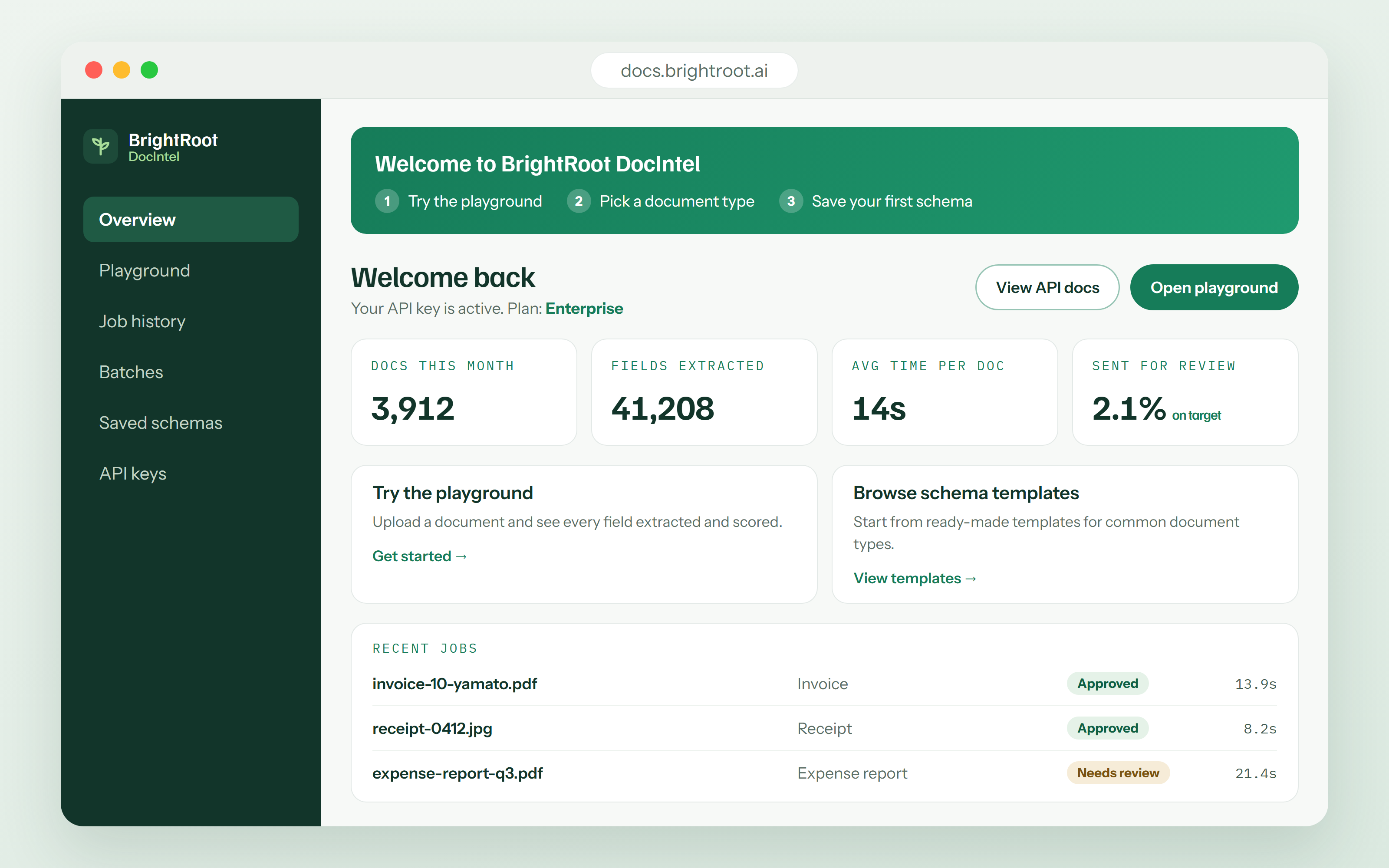Click the Avg time per doc 14s card

(x=945, y=392)
